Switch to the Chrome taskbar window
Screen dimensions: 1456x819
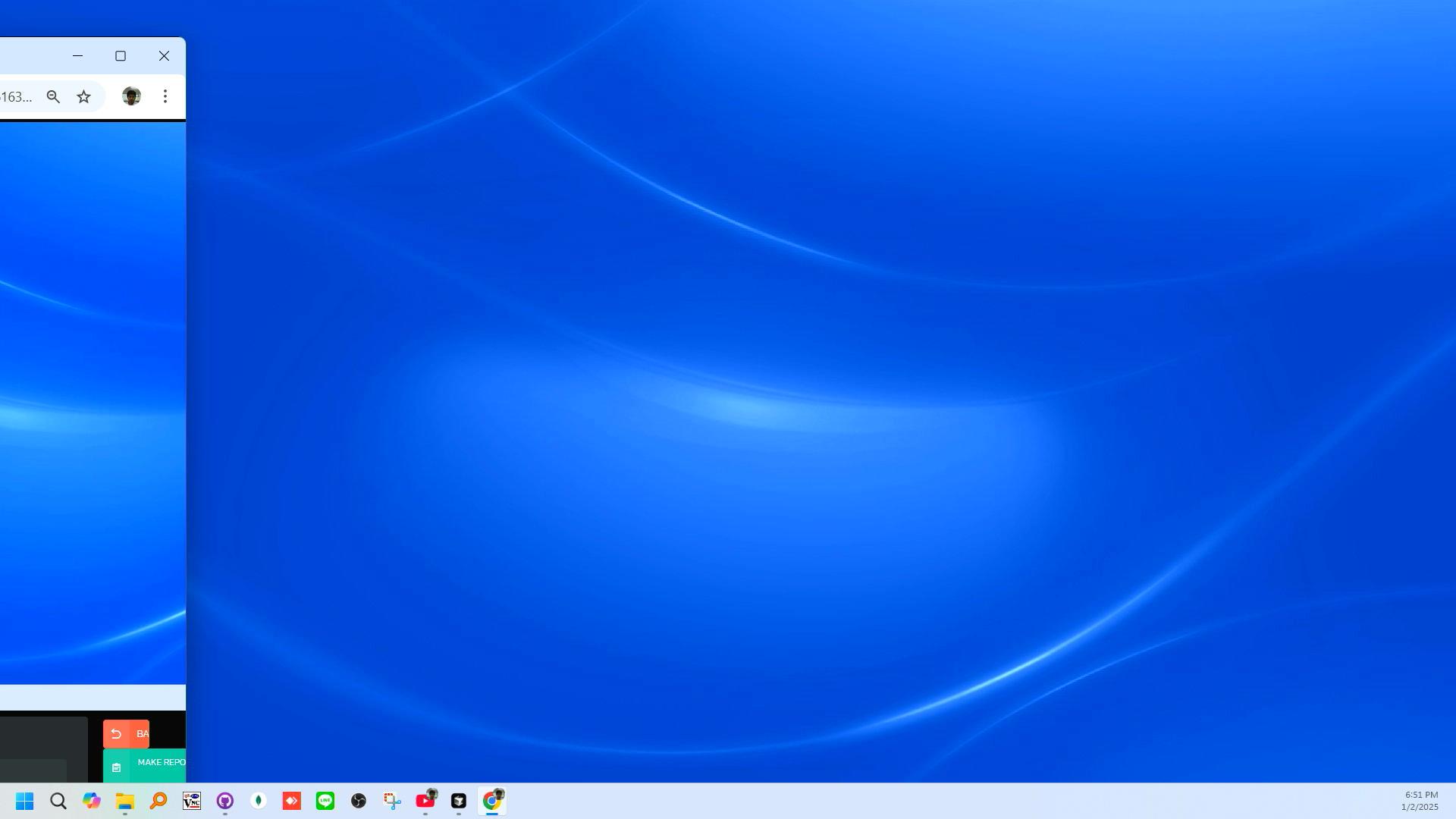click(x=492, y=801)
